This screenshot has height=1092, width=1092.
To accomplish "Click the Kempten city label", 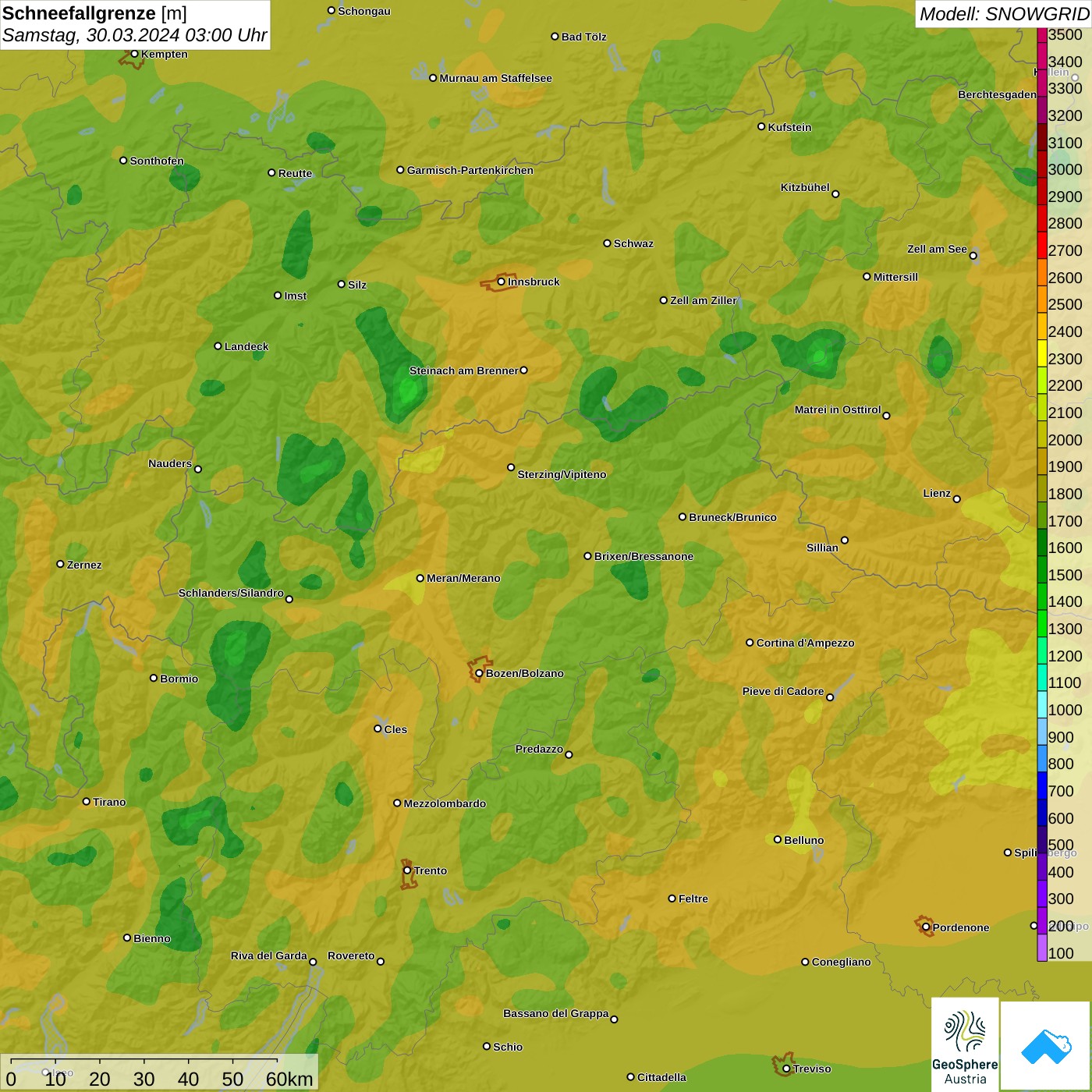I will pos(165,54).
